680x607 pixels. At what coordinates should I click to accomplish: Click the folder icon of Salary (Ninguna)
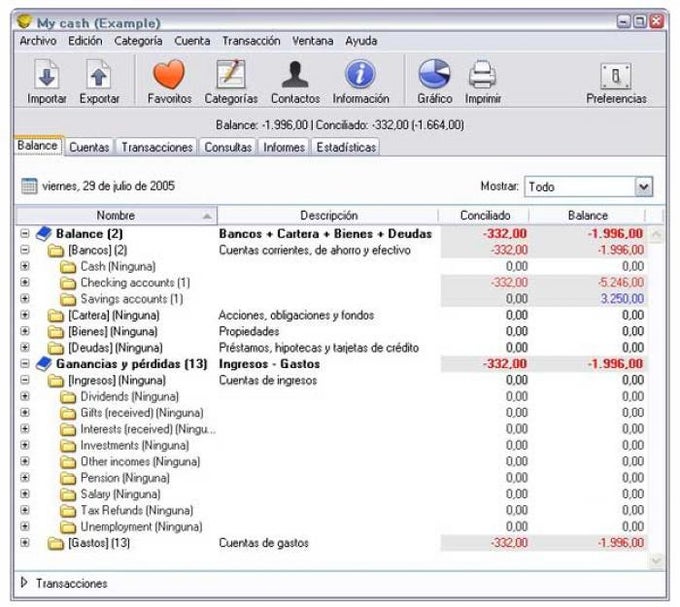pos(68,494)
